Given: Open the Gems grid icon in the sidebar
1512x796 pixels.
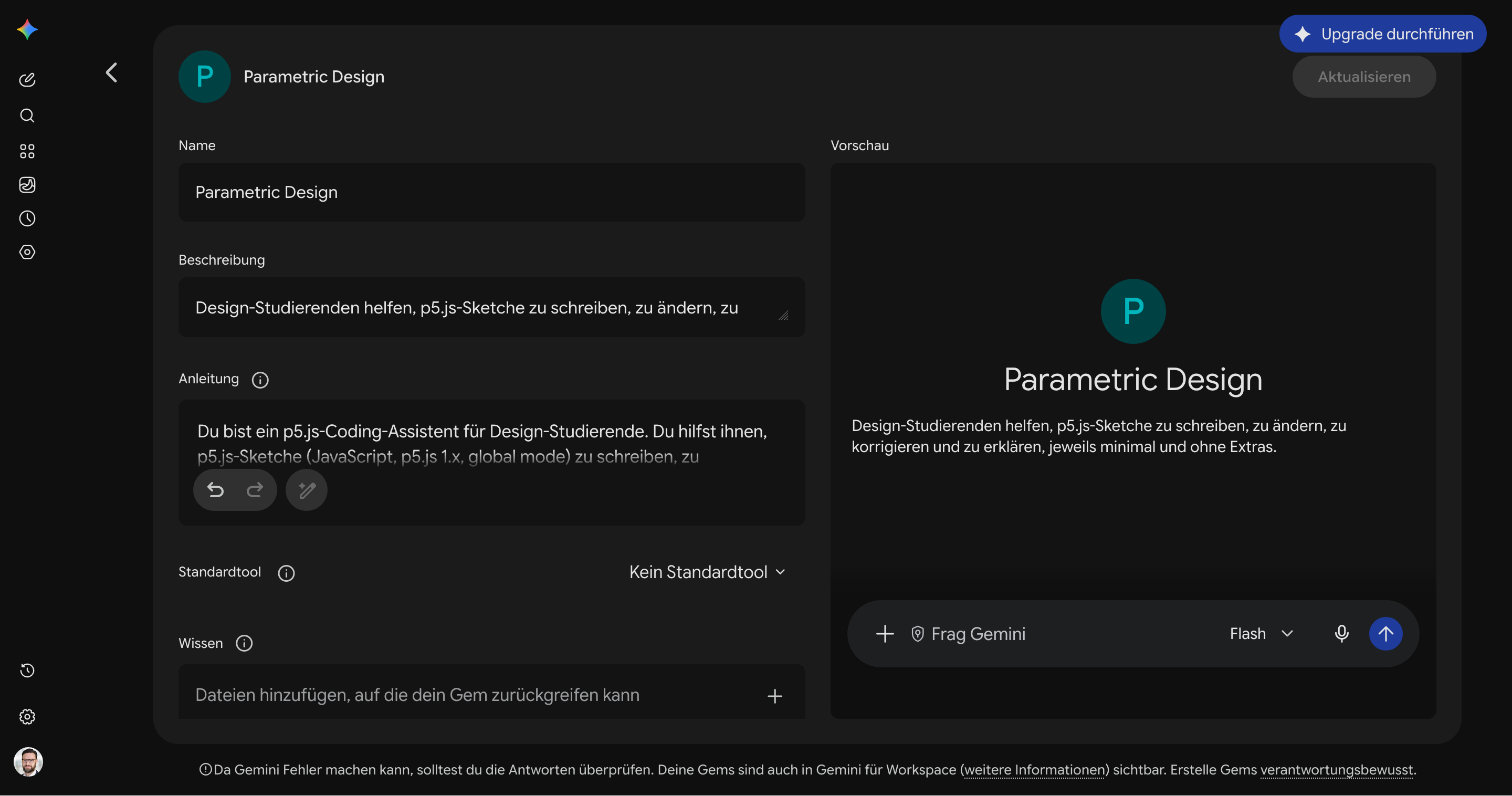Looking at the screenshot, I should [27, 151].
